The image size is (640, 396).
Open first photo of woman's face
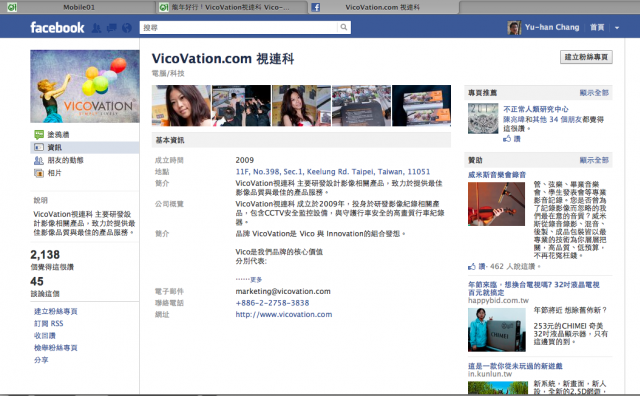point(181,105)
